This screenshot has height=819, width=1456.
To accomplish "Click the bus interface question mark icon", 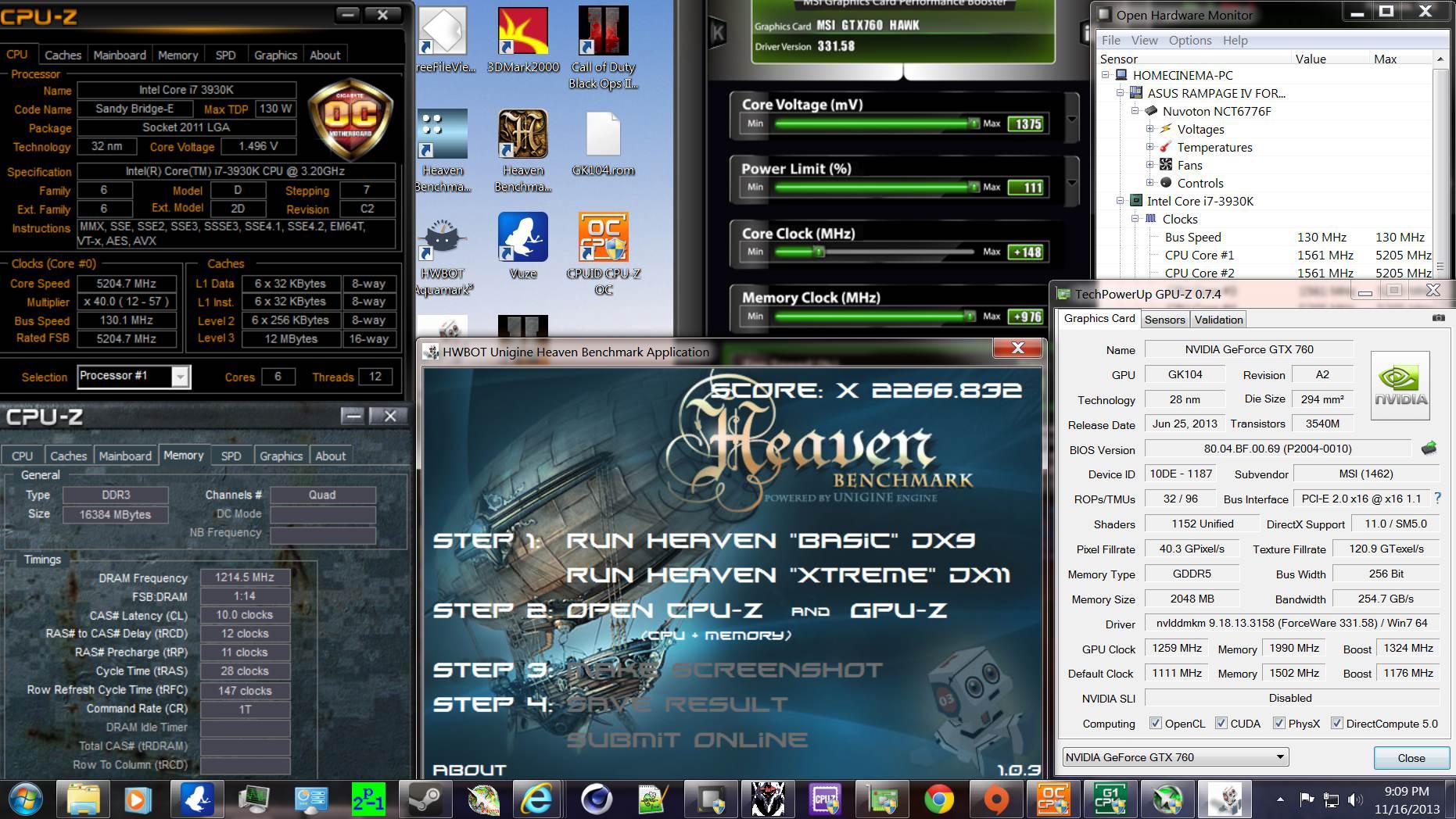I will click(1437, 498).
